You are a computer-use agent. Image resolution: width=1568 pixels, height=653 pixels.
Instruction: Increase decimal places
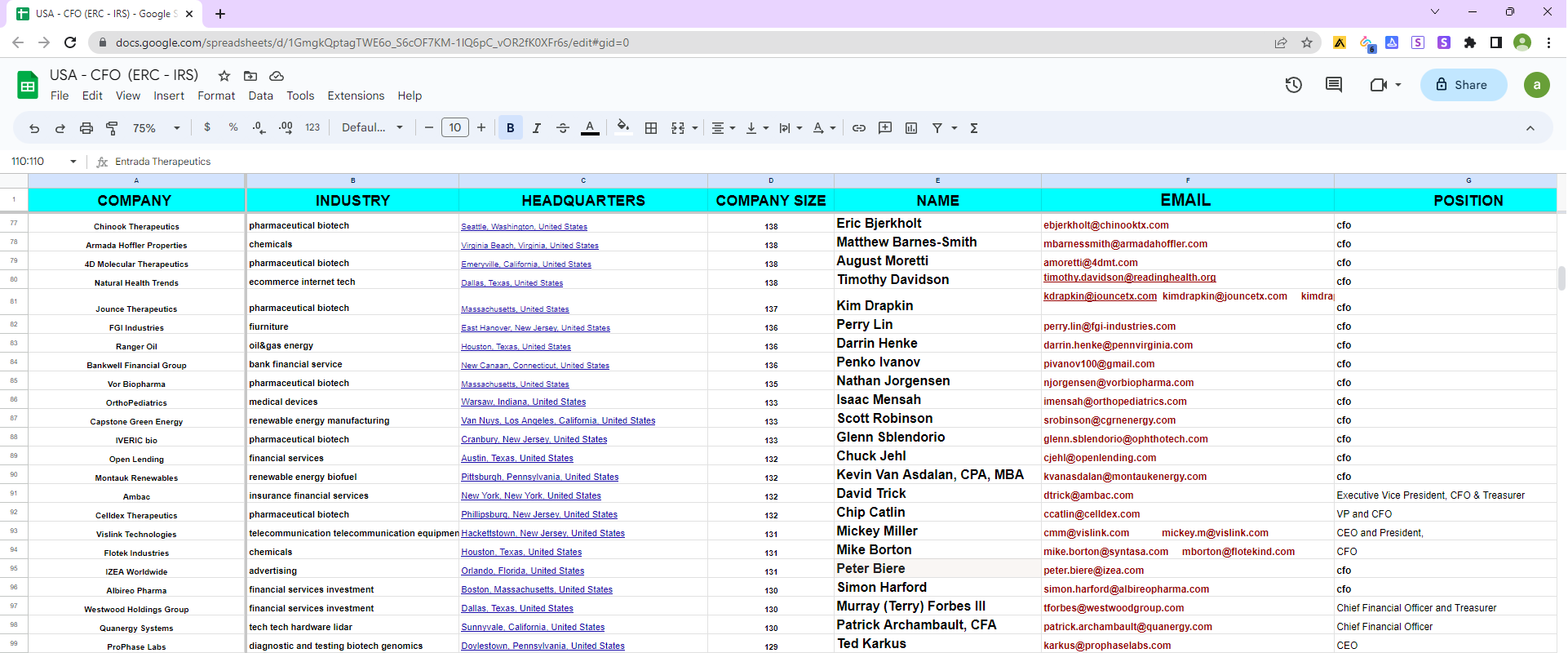point(286,127)
